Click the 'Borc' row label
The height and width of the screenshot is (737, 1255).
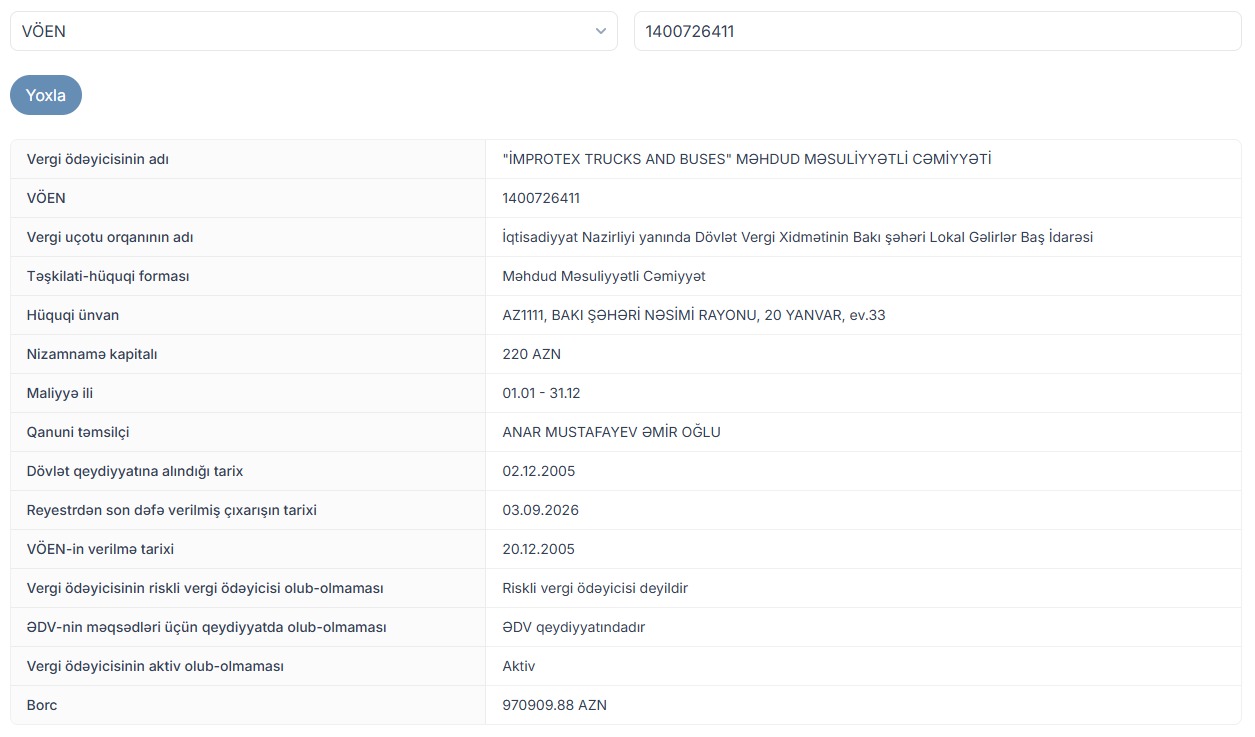coord(42,705)
